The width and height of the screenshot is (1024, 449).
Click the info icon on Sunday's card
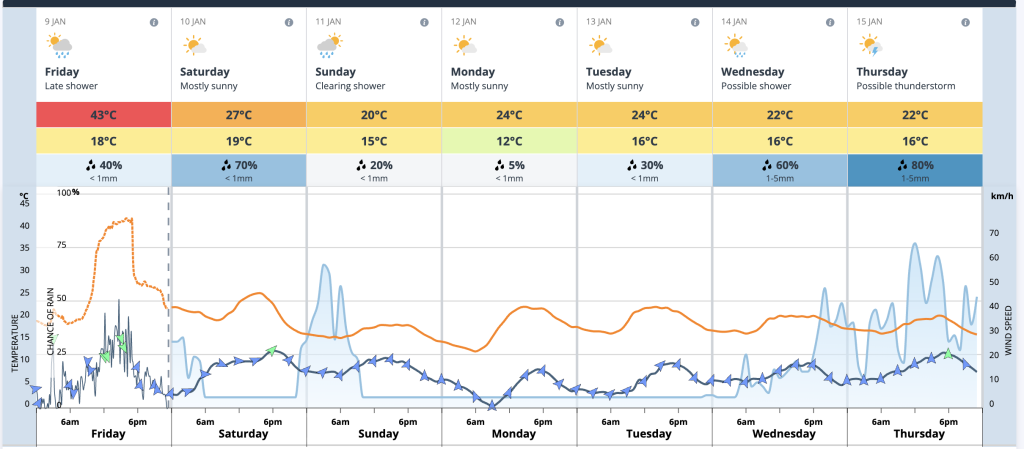pos(423,22)
